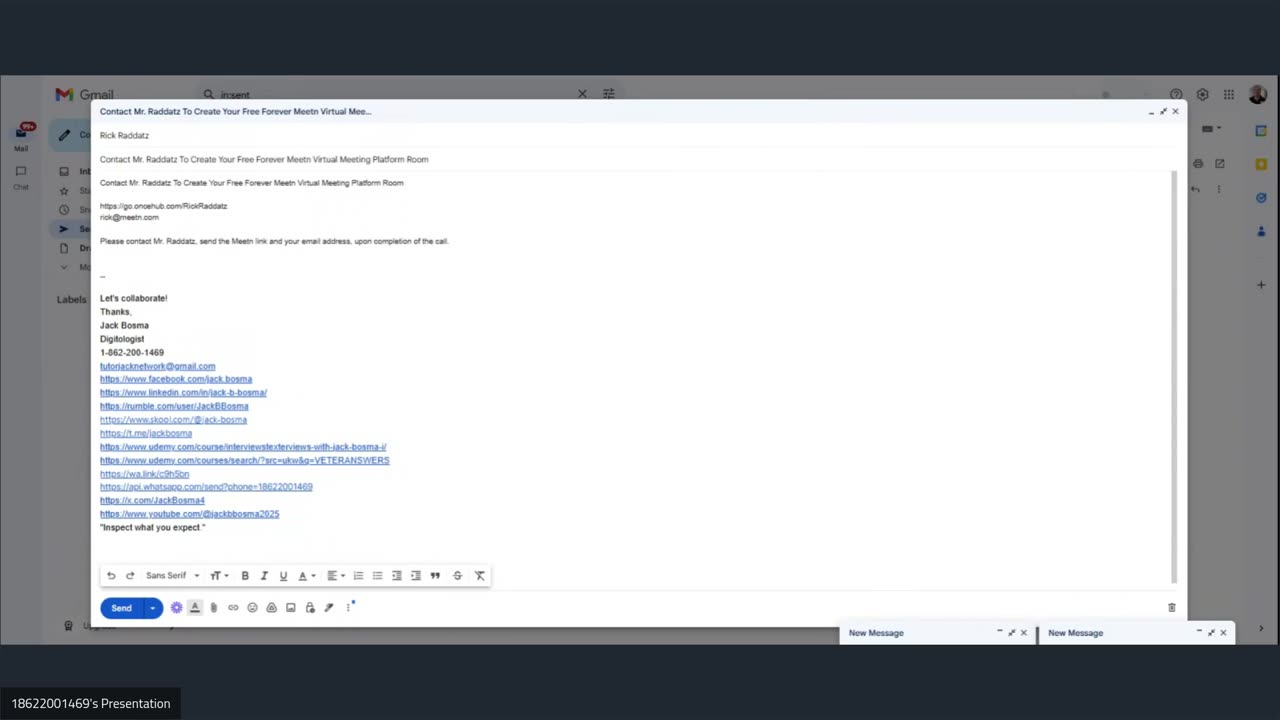The image size is (1280, 720).
Task: Open Google Tasks side panel
Action: [x=1261, y=198]
